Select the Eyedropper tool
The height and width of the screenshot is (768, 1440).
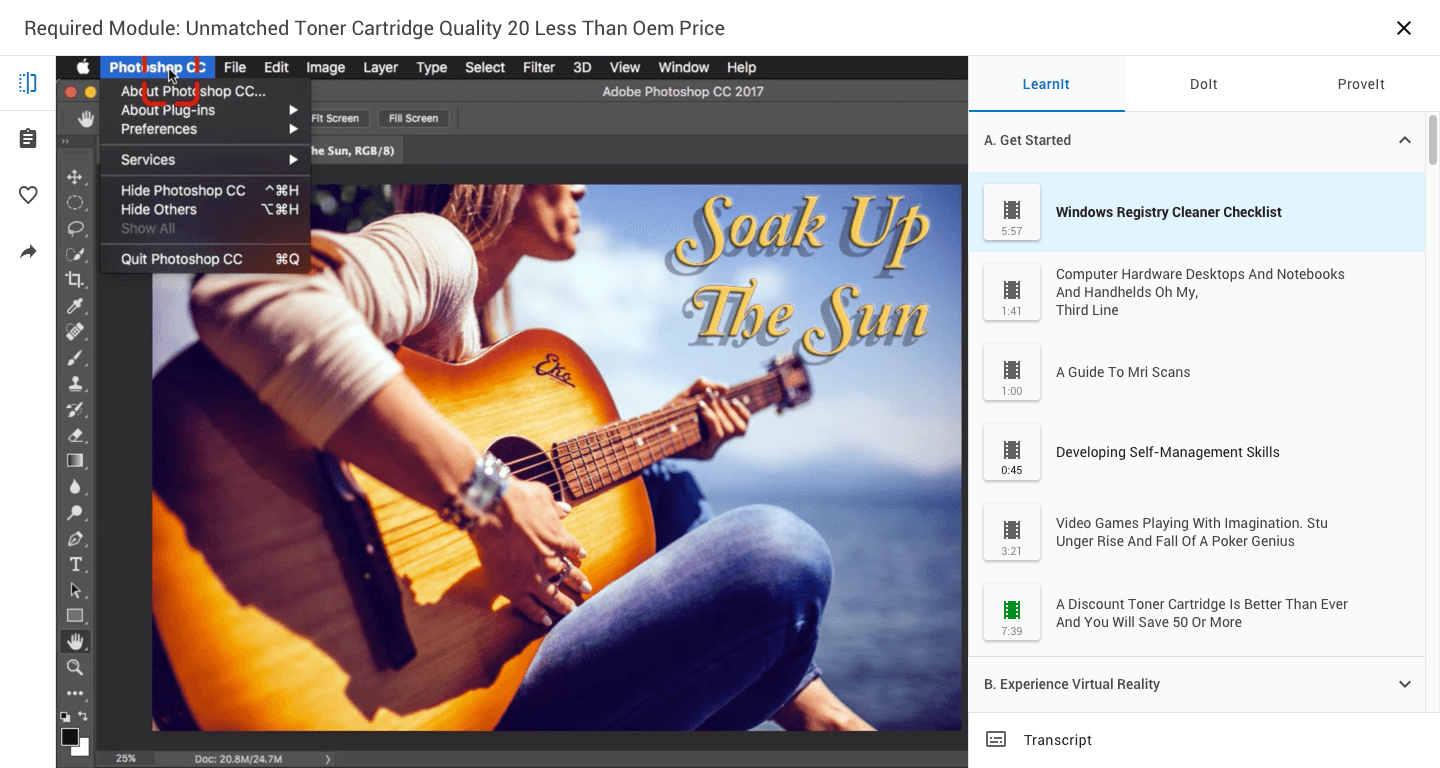tap(75, 306)
